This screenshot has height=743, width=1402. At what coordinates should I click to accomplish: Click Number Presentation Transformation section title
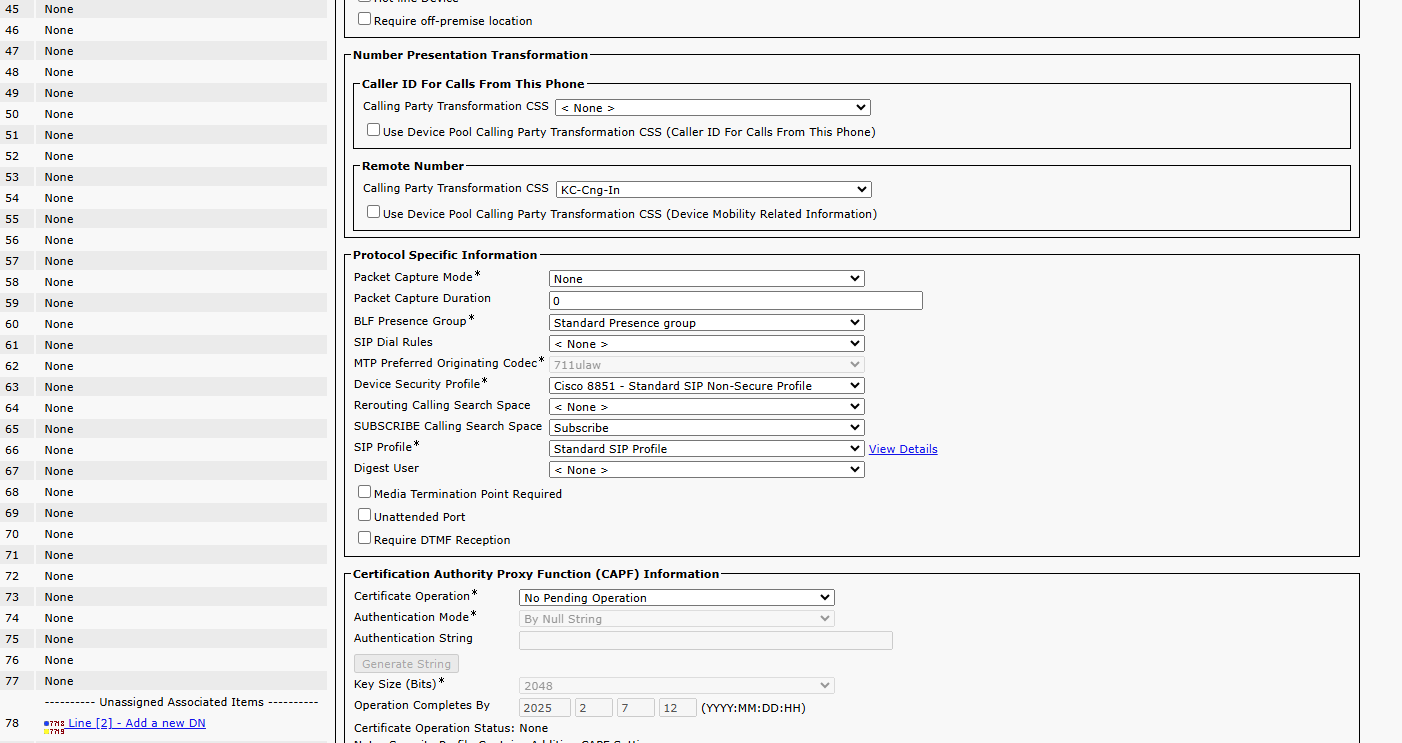471,55
